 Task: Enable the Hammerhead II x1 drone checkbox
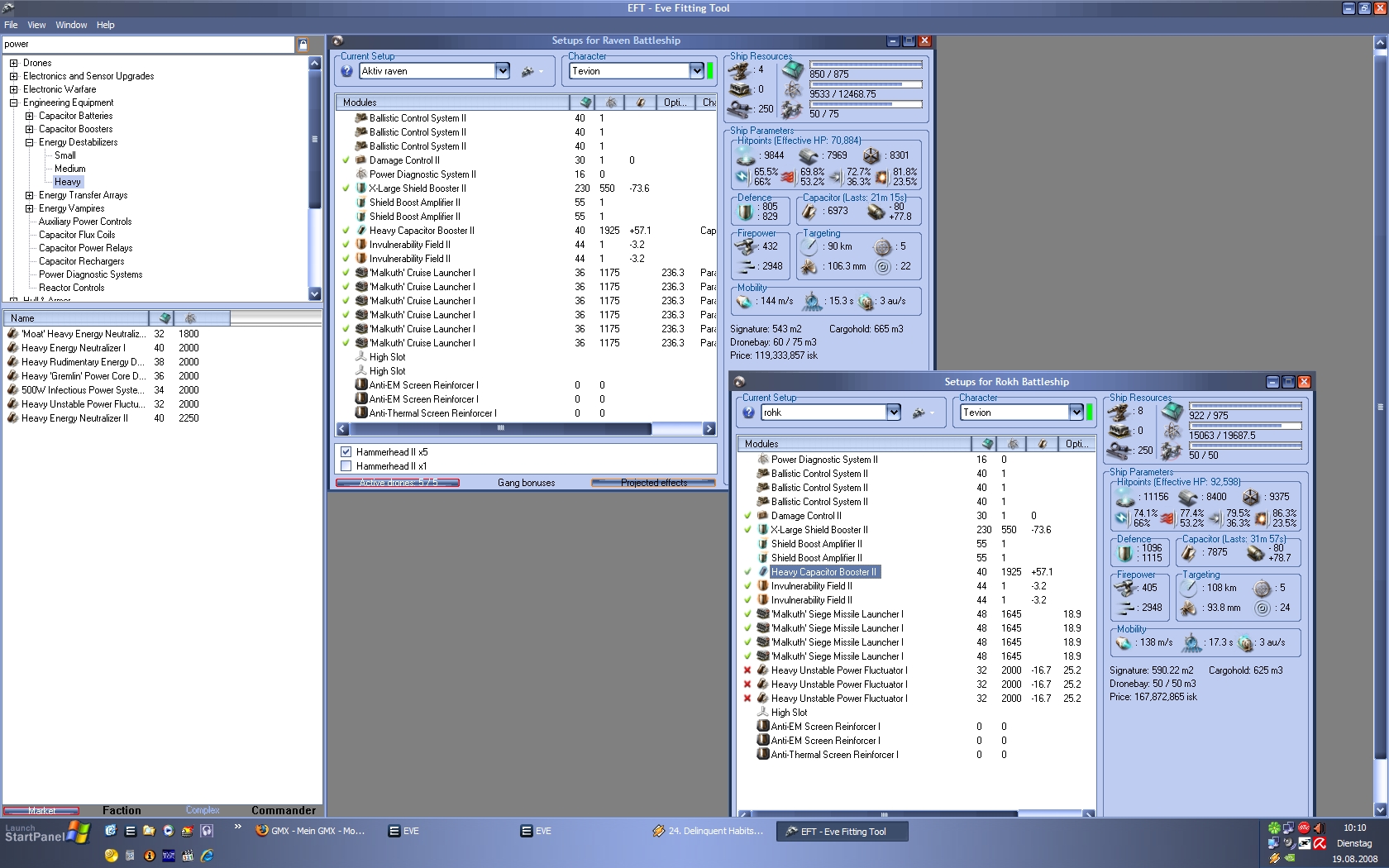pyautogui.click(x=346, y=466)
